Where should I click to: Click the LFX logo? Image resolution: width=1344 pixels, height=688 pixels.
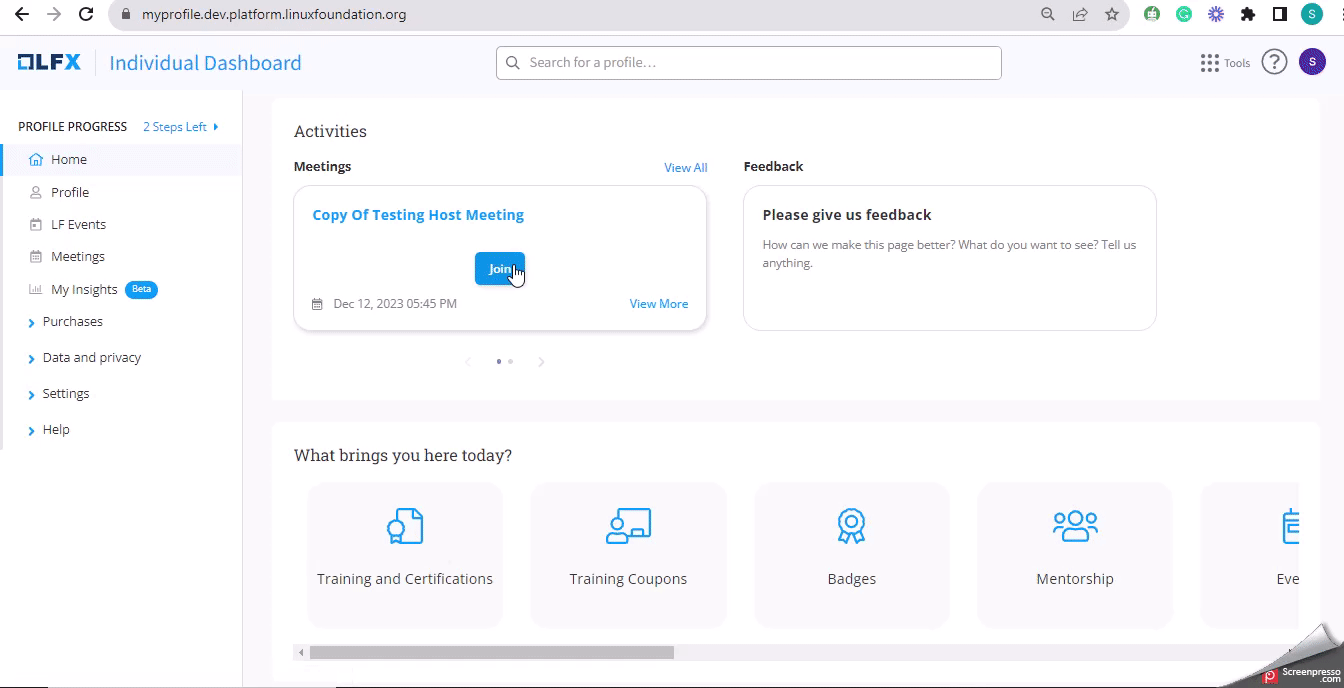click(49, 63)
